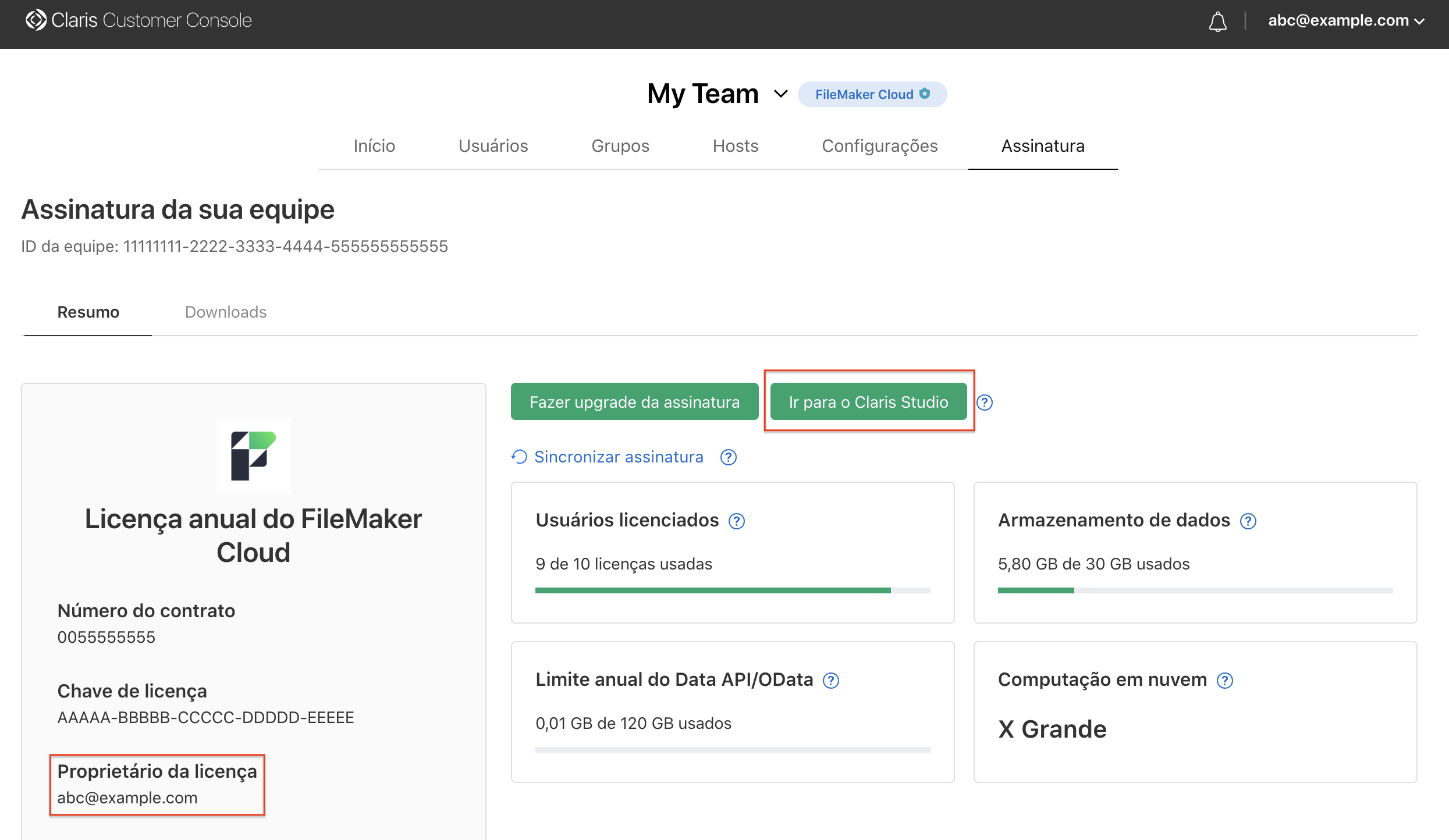The image size is (1449, 840).
Task: Switch to the Usuários tab
Action: tap(493, 146)
